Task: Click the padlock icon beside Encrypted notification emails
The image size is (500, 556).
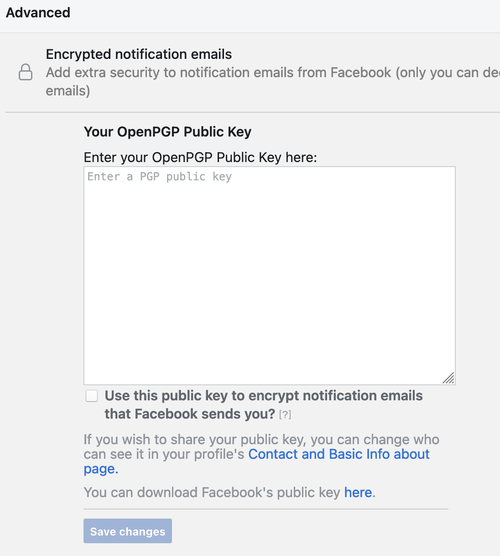Action: pyautogui.click(x=26, y=72)
